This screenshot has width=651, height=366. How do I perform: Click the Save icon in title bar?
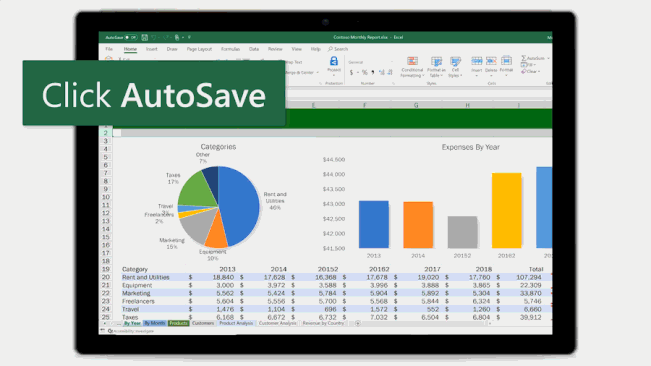(144, 37)
